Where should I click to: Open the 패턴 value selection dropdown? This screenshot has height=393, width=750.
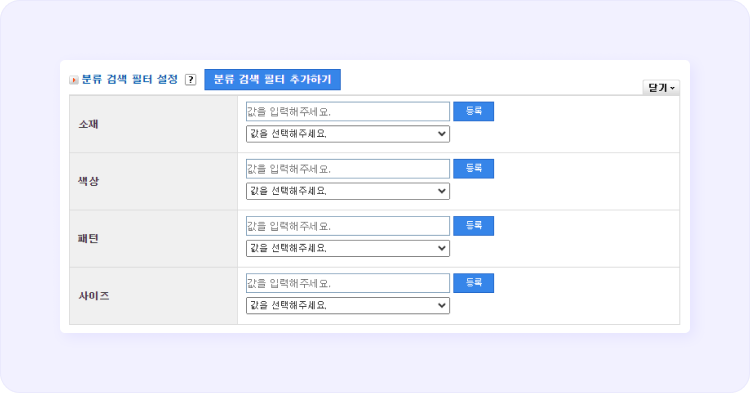point(348,248)
